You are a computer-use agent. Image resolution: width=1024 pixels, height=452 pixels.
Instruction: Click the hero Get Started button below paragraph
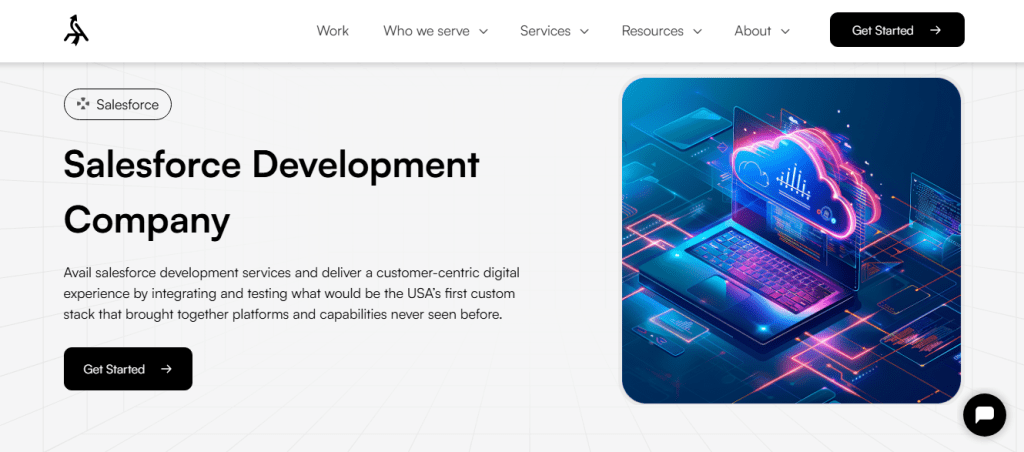[128, 369]
